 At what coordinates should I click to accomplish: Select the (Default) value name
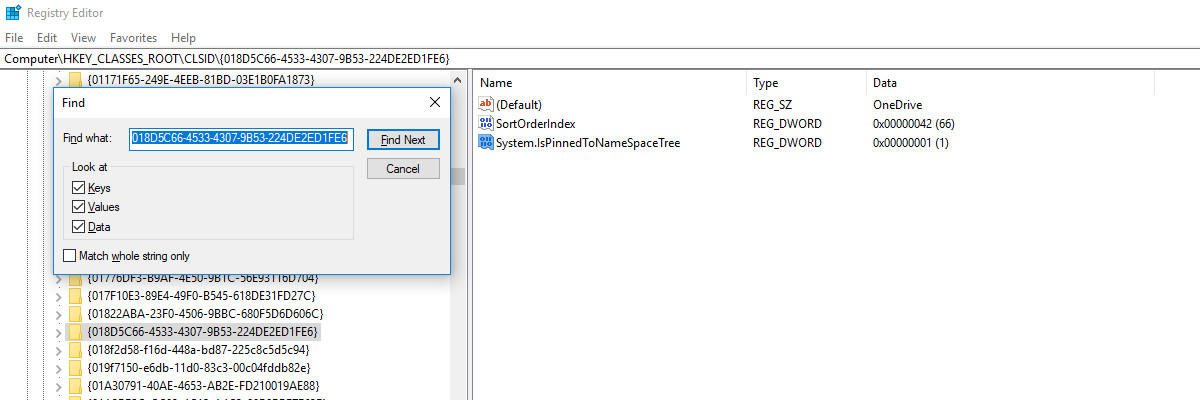coord(519,104)
